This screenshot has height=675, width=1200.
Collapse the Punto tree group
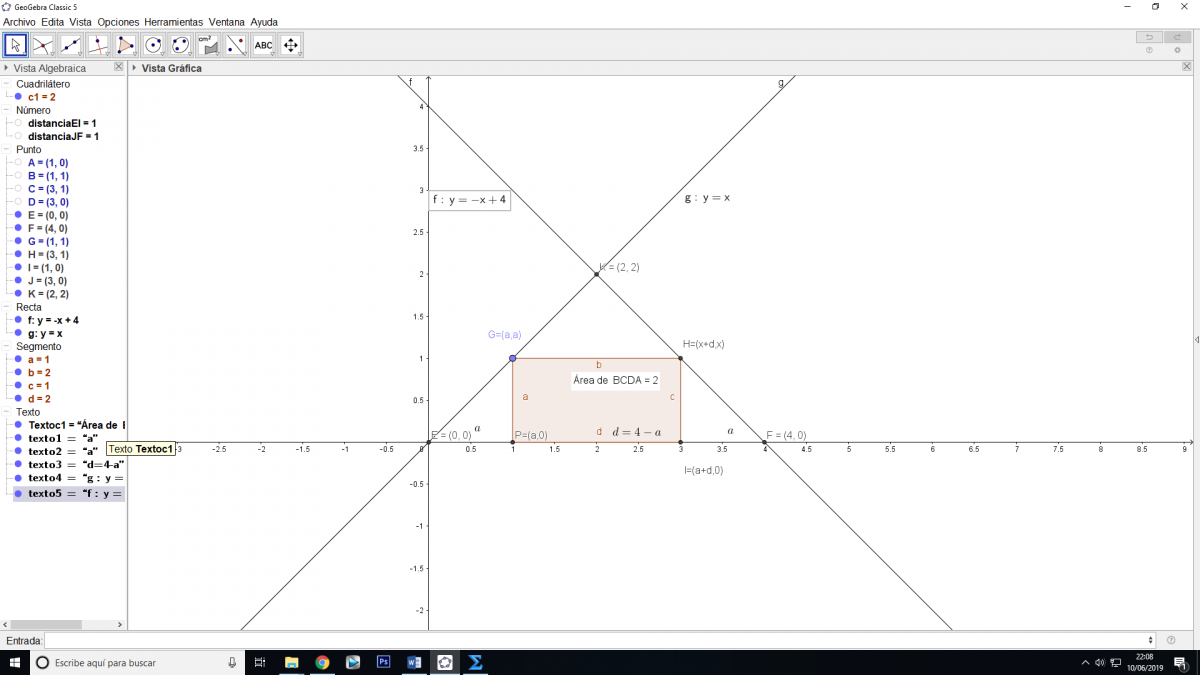coord(7,149)
